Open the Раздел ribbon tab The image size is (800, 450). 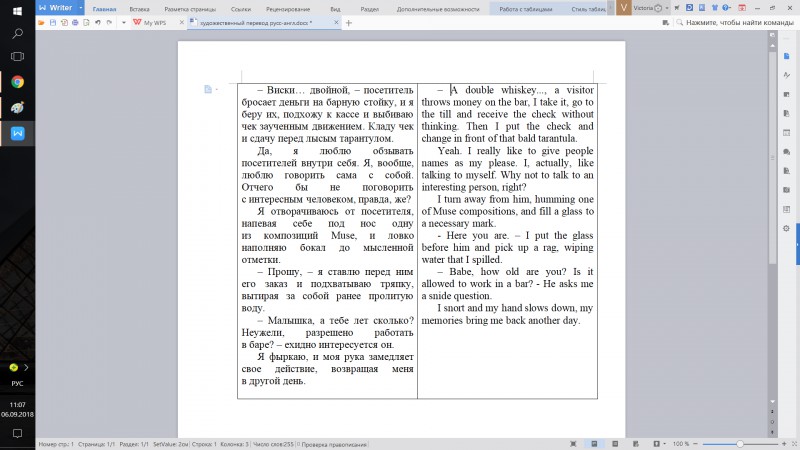[369, 9]
